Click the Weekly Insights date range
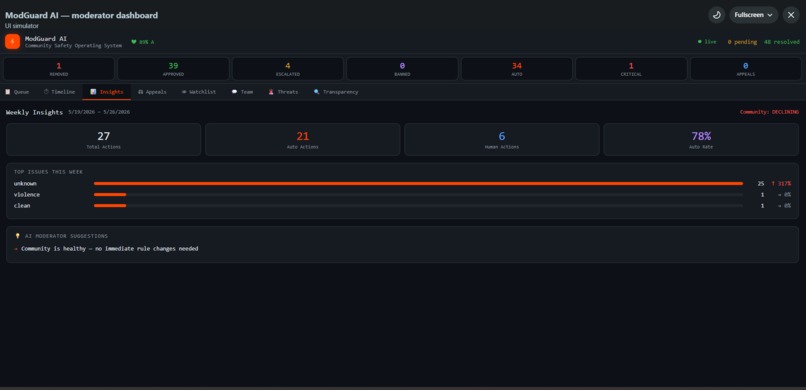Image resolution: width=806 pixels, height=390 pixels. (x=99, y=112)
